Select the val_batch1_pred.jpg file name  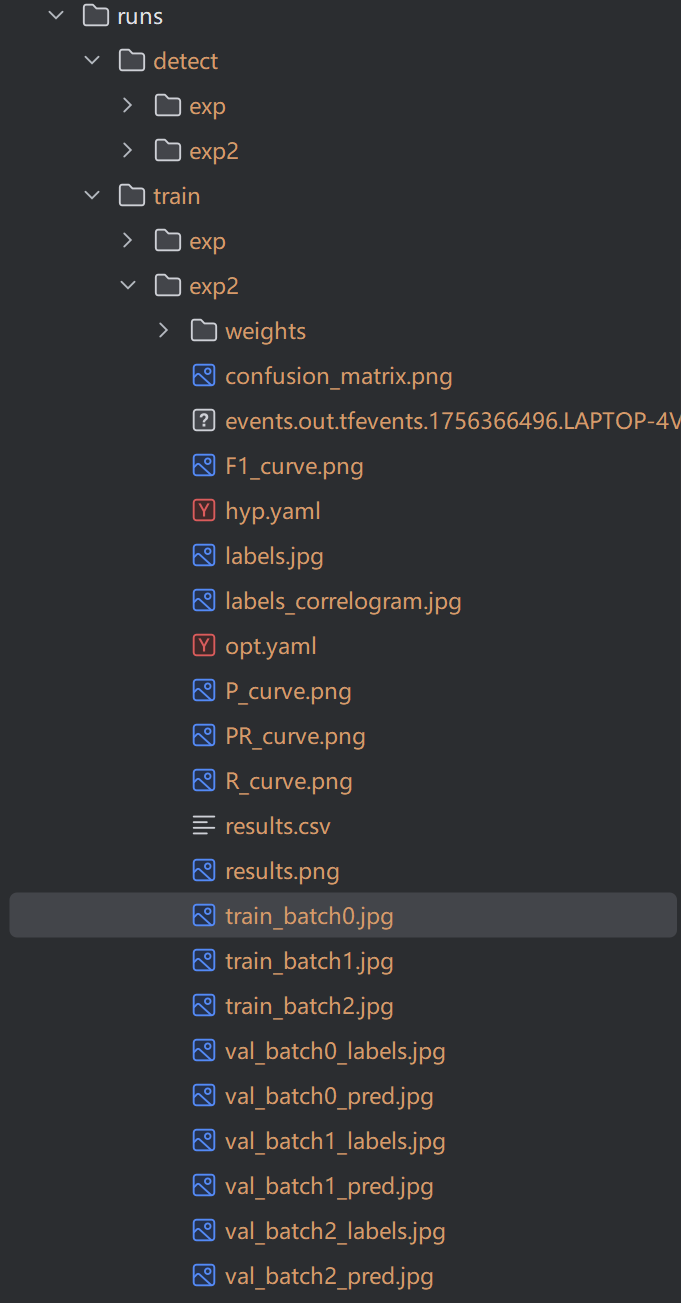(x=329, y=1187)
